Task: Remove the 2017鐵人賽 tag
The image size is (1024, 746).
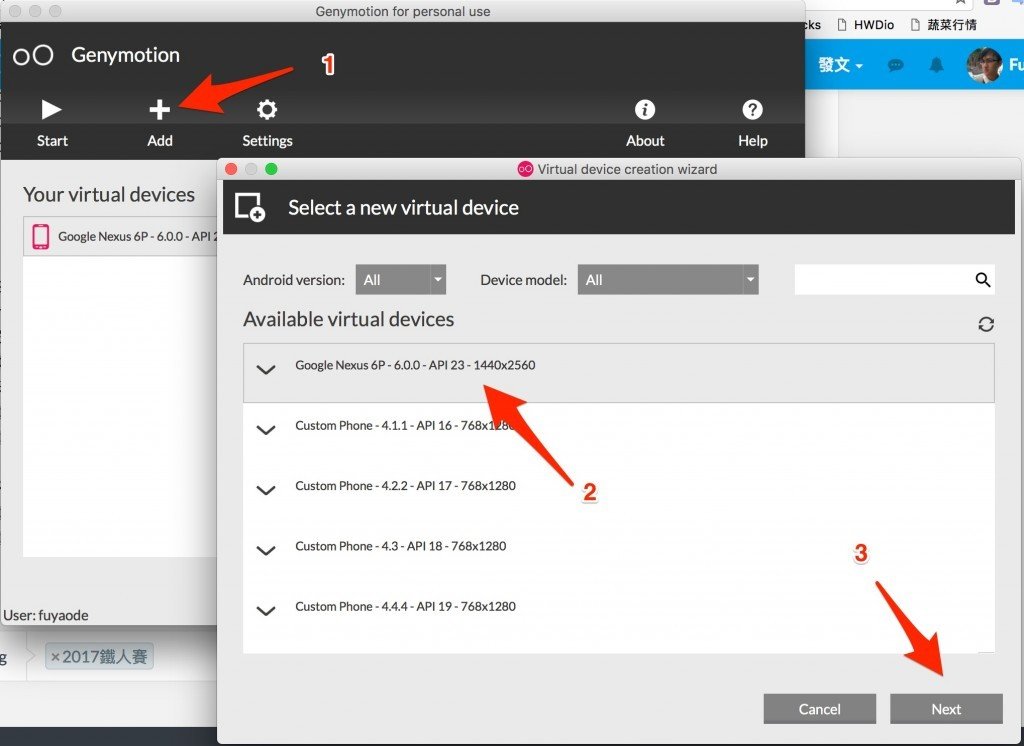Action: click(56, 657)
